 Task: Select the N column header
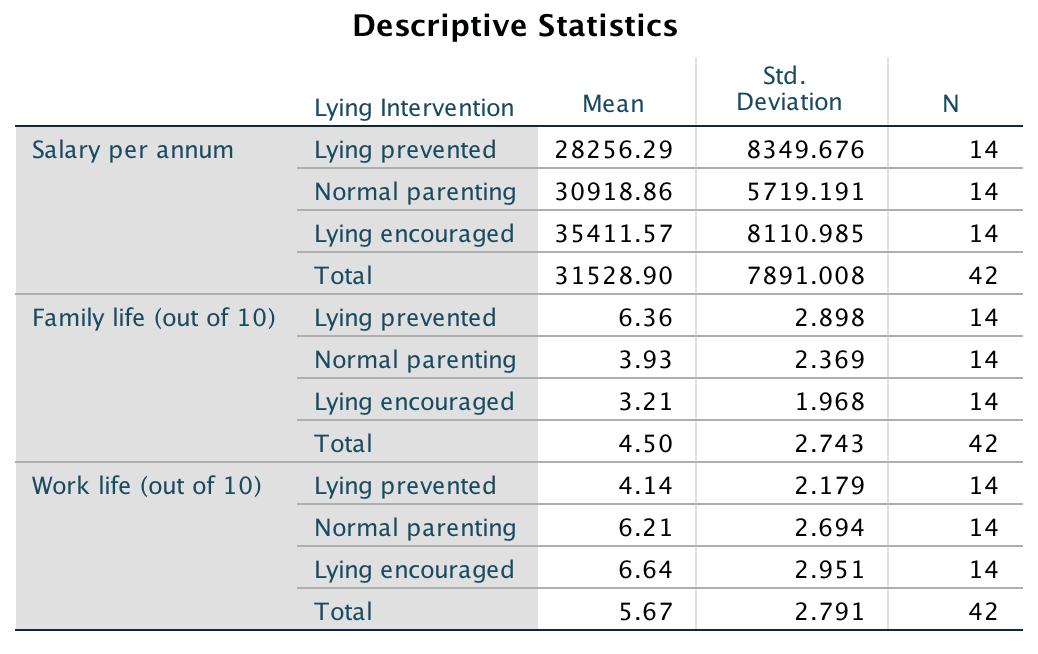(x=950, y=104)
